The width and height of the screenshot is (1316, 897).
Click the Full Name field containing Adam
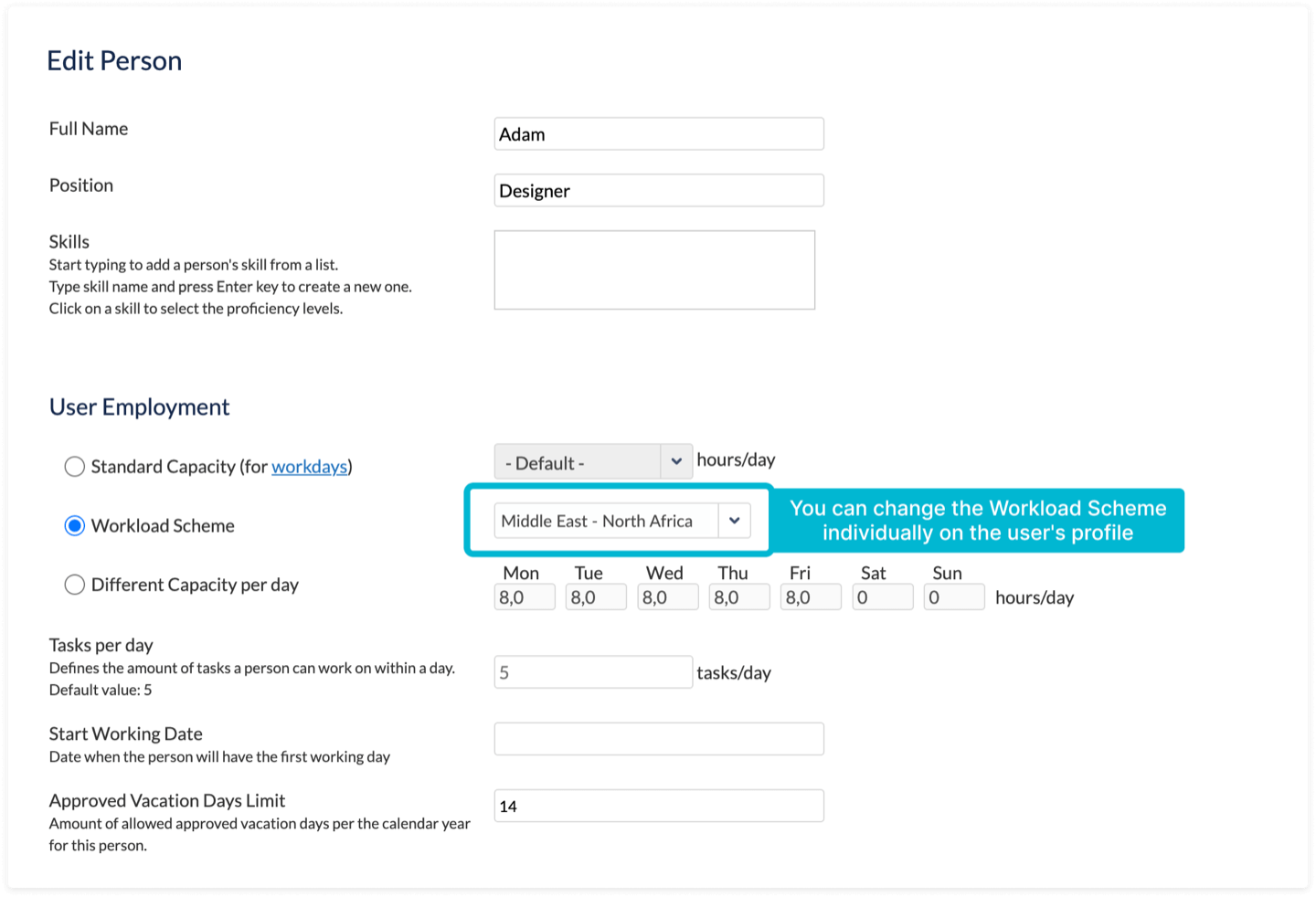pos(658,134)
